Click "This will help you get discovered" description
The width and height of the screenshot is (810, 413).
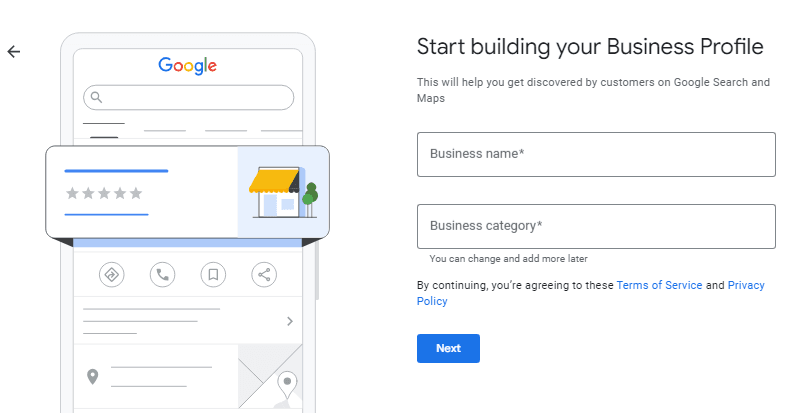pyautogui.click(x=593, y=90)
